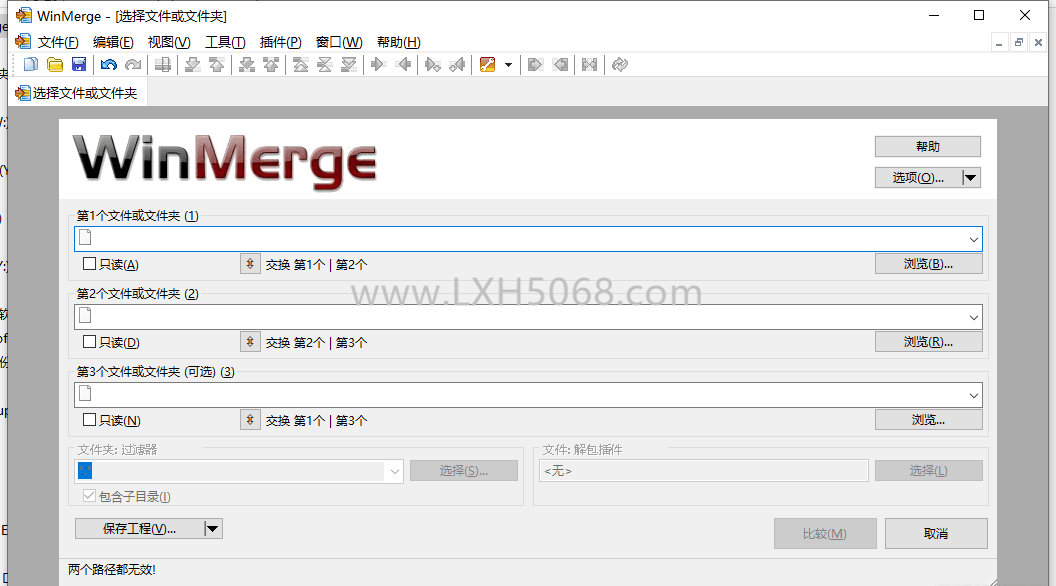1056x586 pixels.
Task: Open the 插件(P) menu
Action: (x=280, y=42)
